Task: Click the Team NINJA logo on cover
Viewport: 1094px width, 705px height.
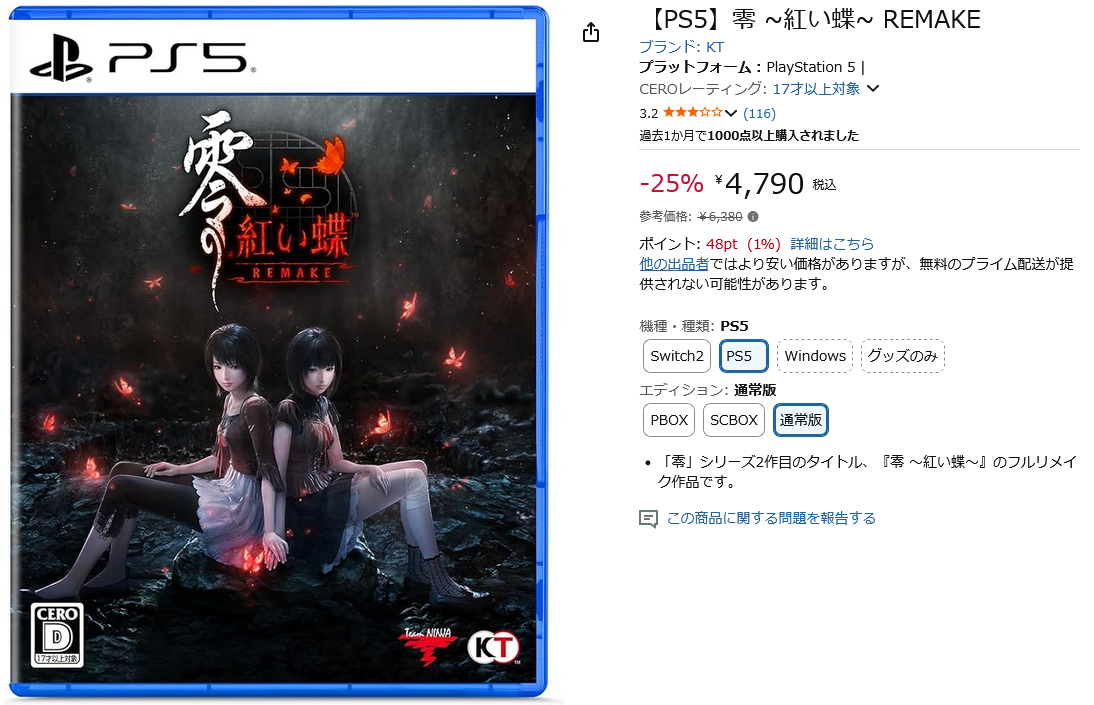Action: [x=428, y=646]
